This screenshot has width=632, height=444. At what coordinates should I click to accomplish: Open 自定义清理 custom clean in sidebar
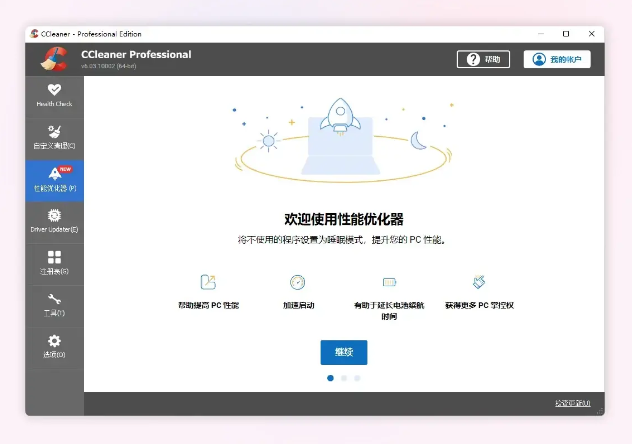pos(54,139)
